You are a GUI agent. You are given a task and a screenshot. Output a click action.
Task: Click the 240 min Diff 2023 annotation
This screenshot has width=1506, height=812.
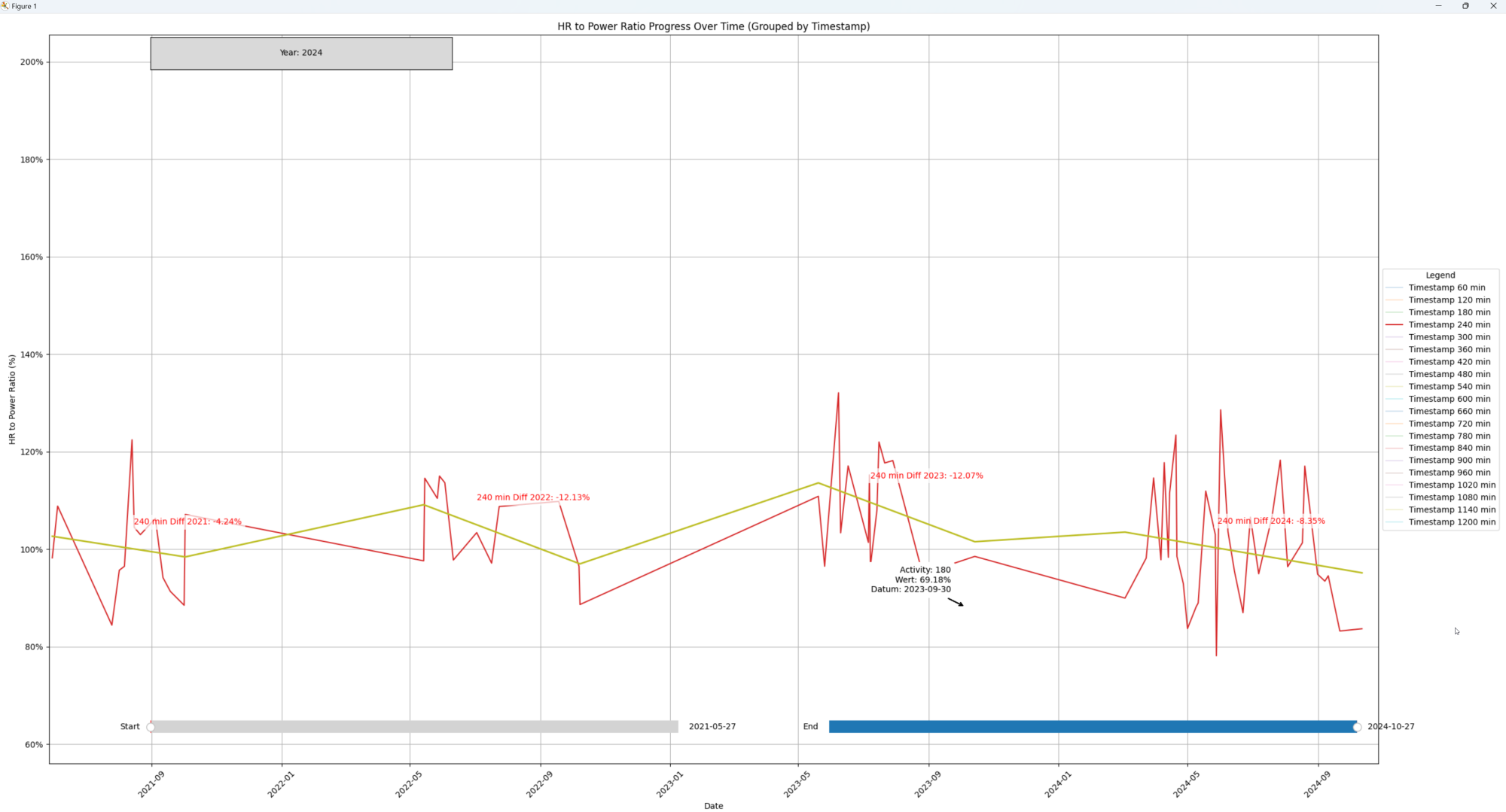926,476
